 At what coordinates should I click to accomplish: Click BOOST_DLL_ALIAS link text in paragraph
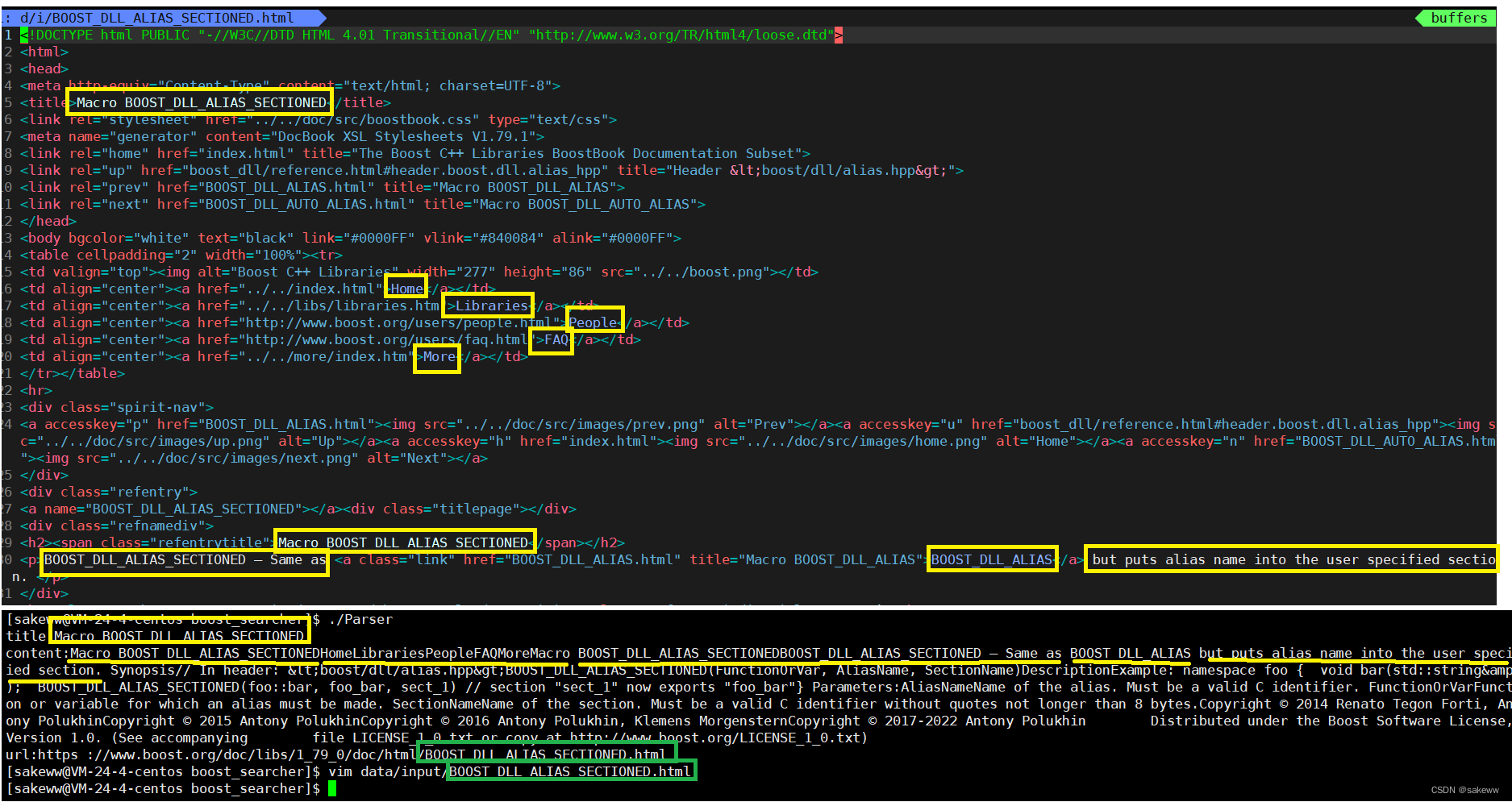point(992,559)
